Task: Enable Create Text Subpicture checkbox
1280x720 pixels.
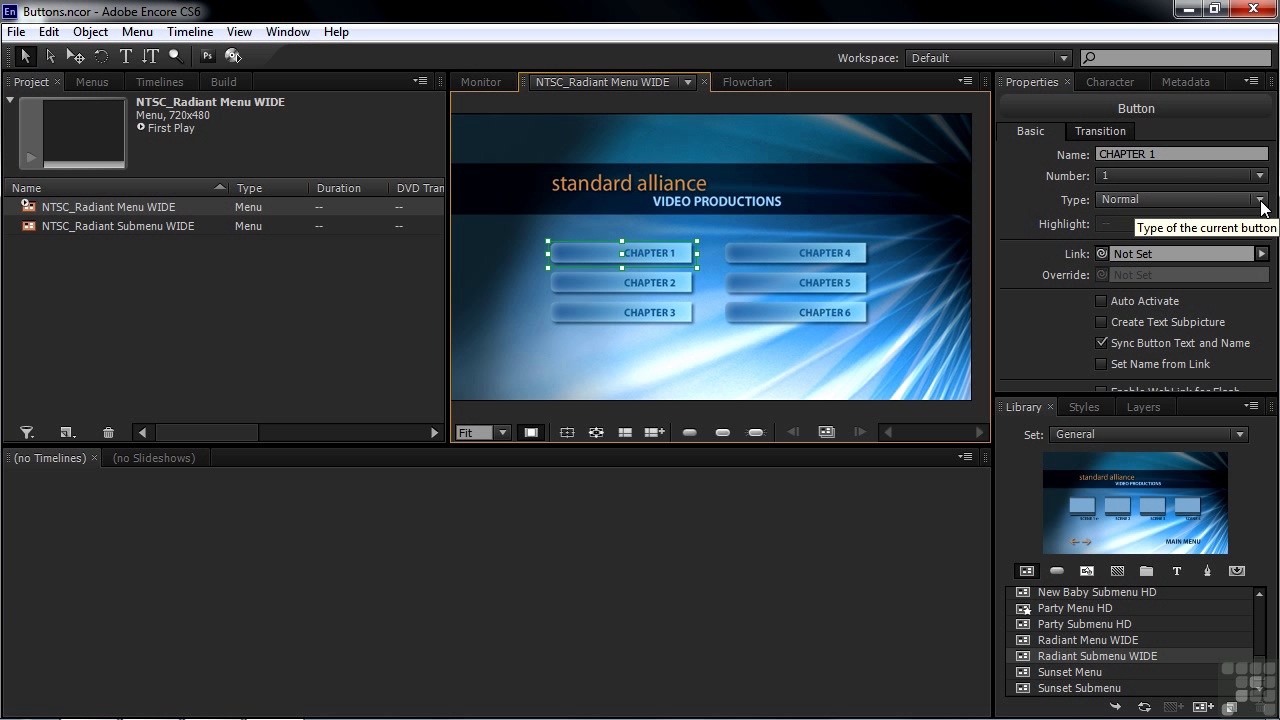Action: 1101,322
